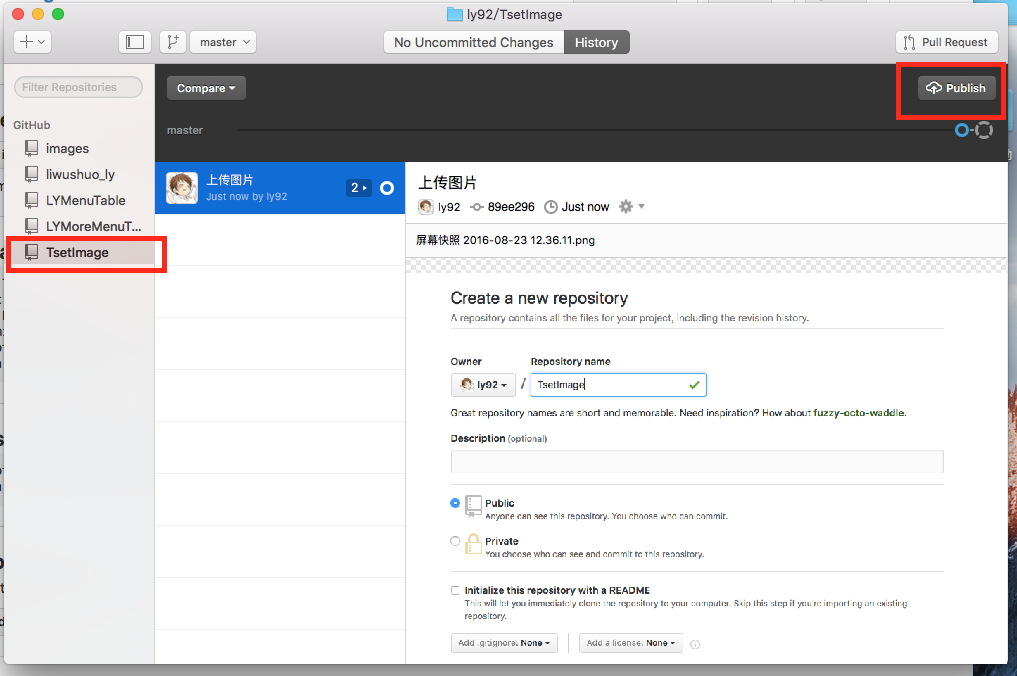This screenshot has height=676, width=1017.
Task: Switch to History tab
Action: [x=597, y=42]
